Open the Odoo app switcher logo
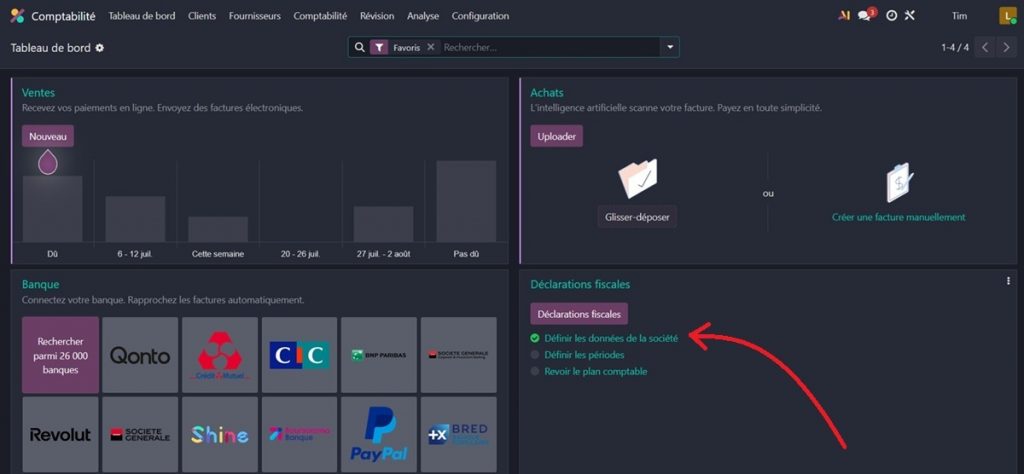Image resolution: width=1024 pixels, height=474 pixels. (18, 16)
